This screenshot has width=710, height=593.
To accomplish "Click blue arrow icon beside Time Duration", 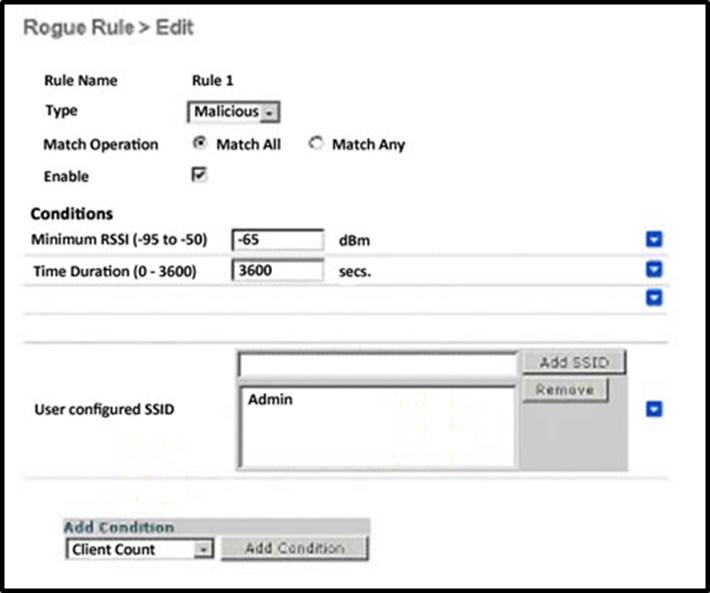I will 655,270.
